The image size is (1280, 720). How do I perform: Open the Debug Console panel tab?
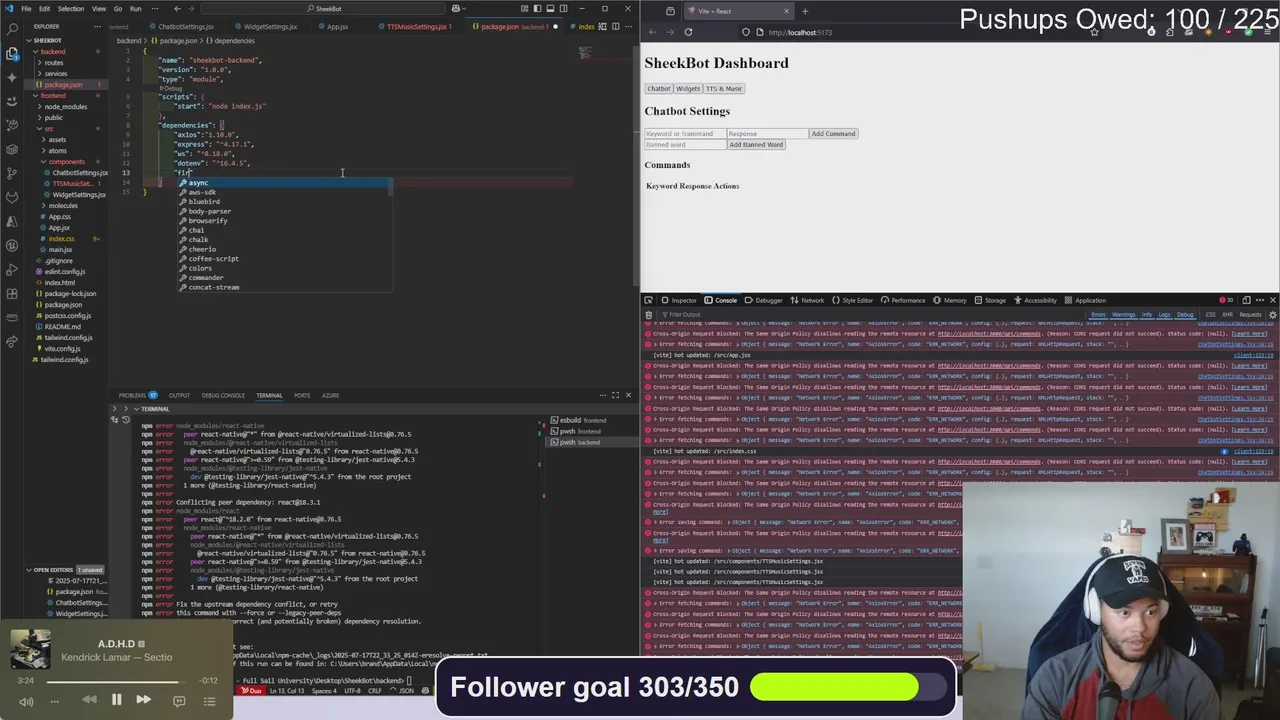(223, 395)
